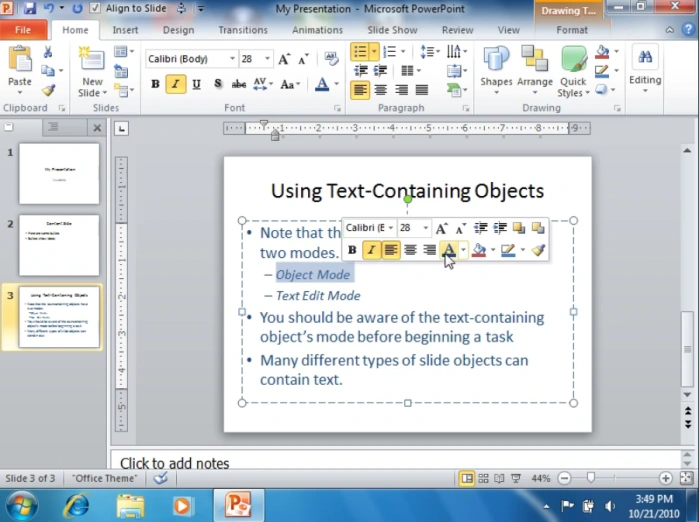Click Increase Font Size in ribbon
This screenshot has height=522, width=699.
[x=284, y=59]
